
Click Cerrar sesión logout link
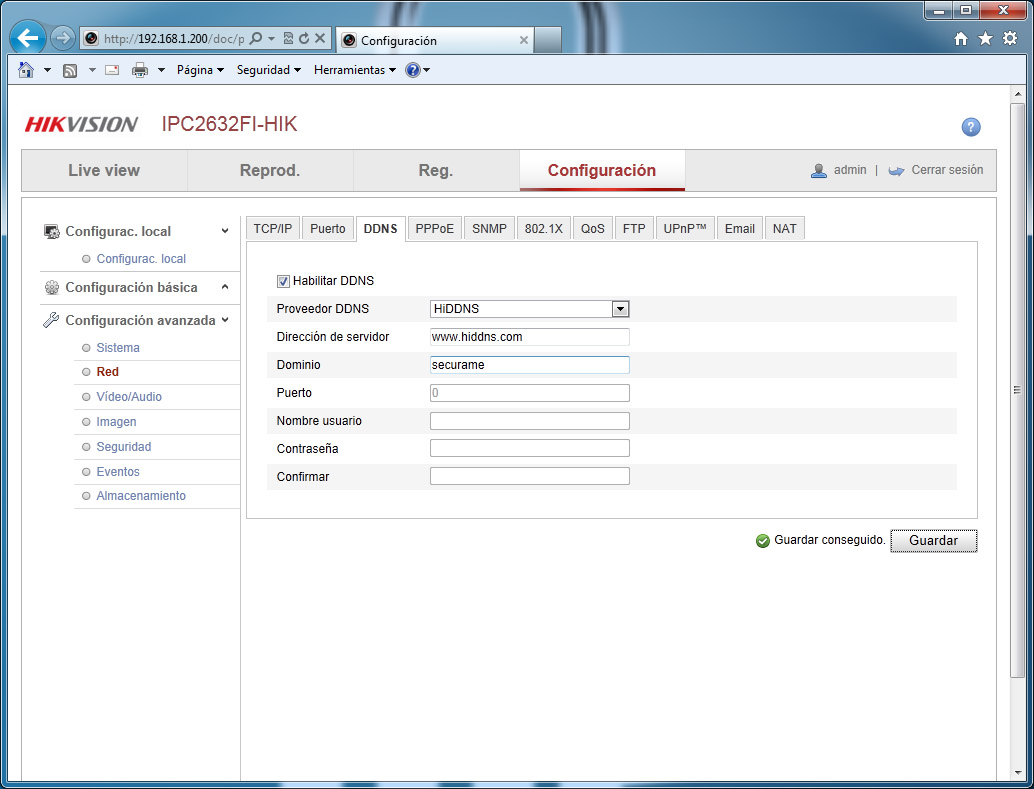[947, 170]
